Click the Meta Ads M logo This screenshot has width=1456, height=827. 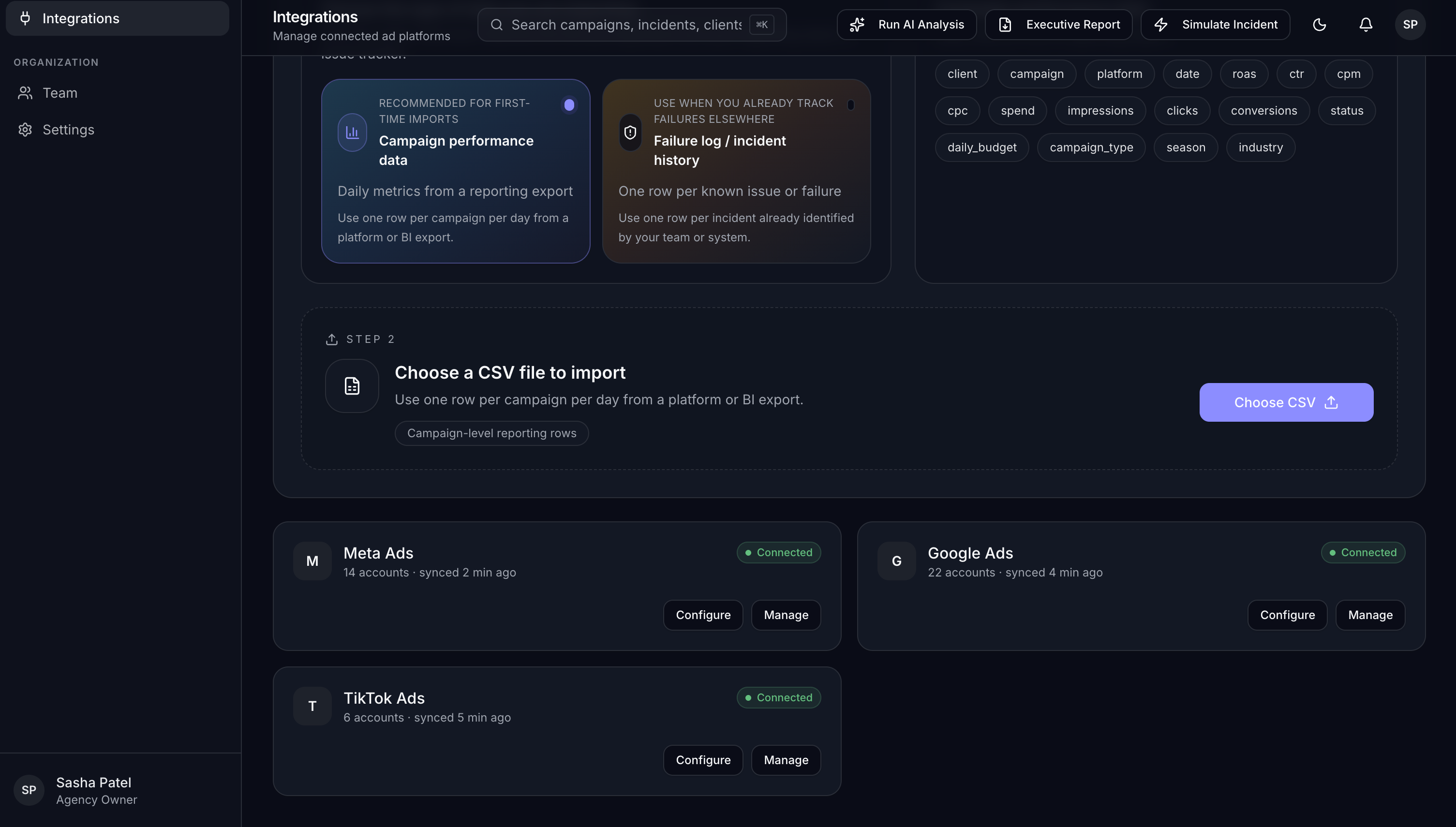tap(312, 561)
